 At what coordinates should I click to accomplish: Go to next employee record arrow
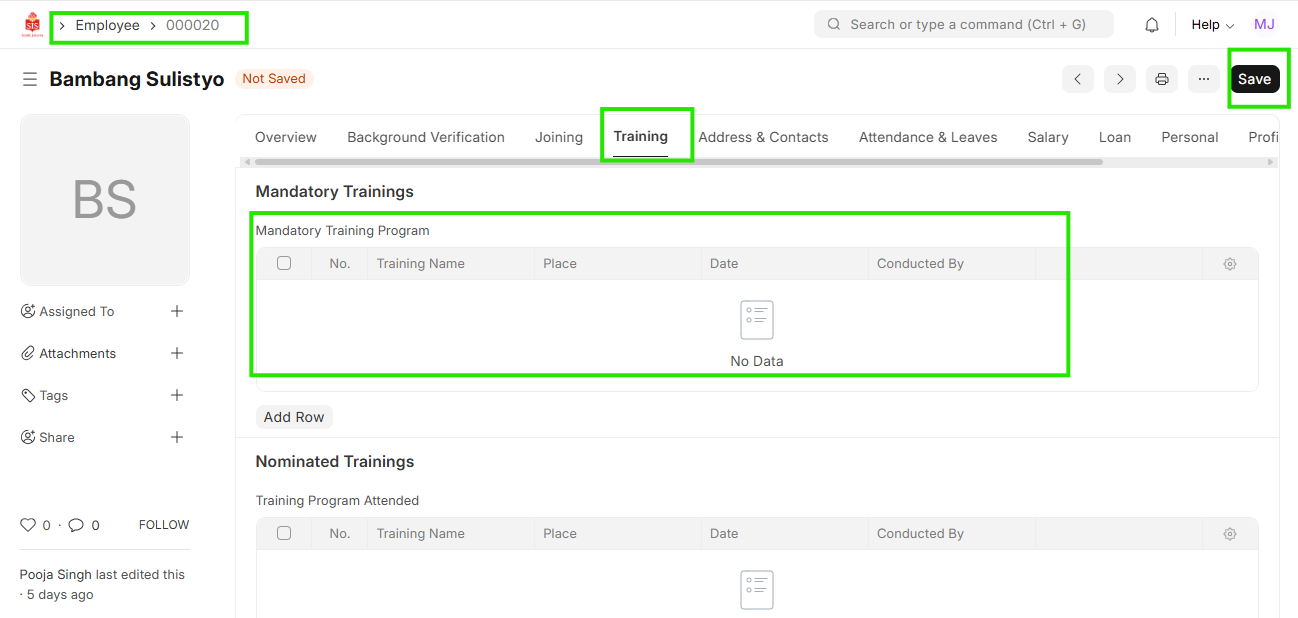[1119, 79]
